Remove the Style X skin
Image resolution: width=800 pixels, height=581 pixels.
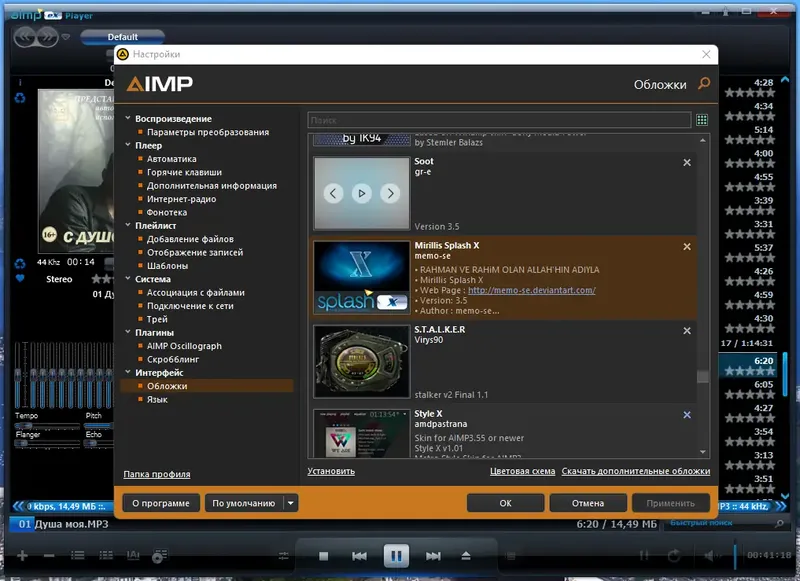(687, 415)
